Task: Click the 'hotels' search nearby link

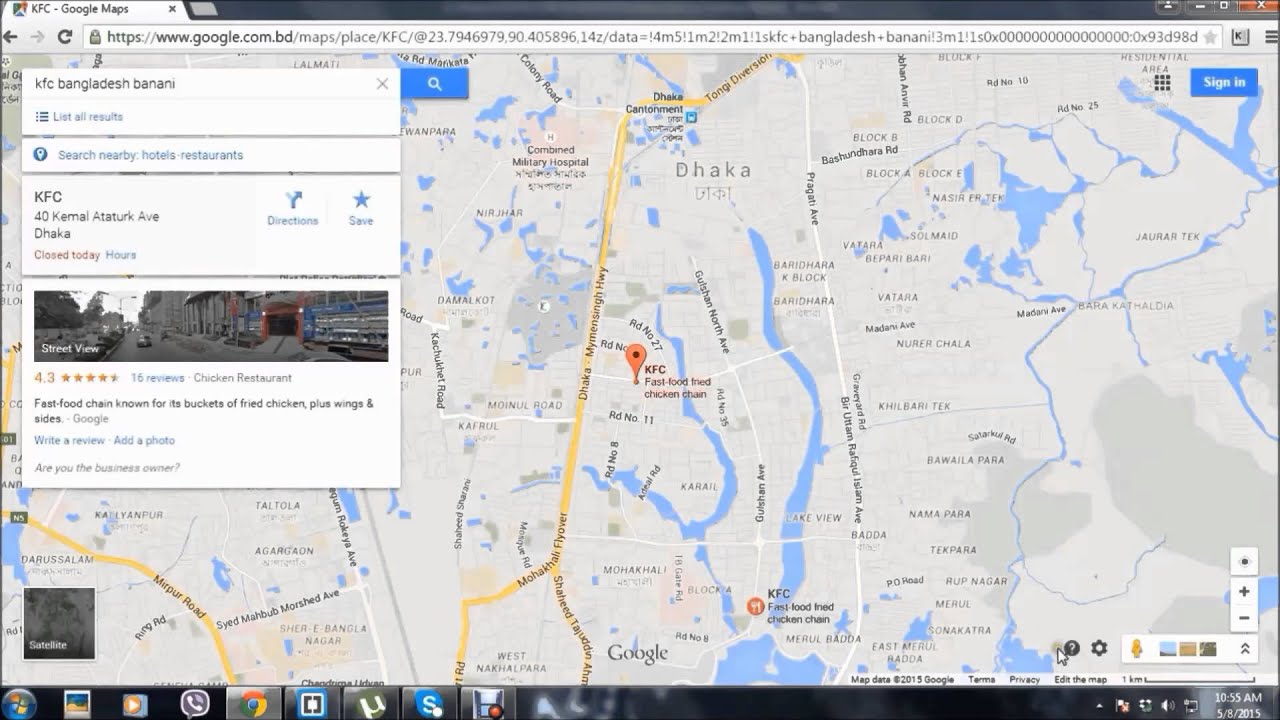Action: coord(160,155)
